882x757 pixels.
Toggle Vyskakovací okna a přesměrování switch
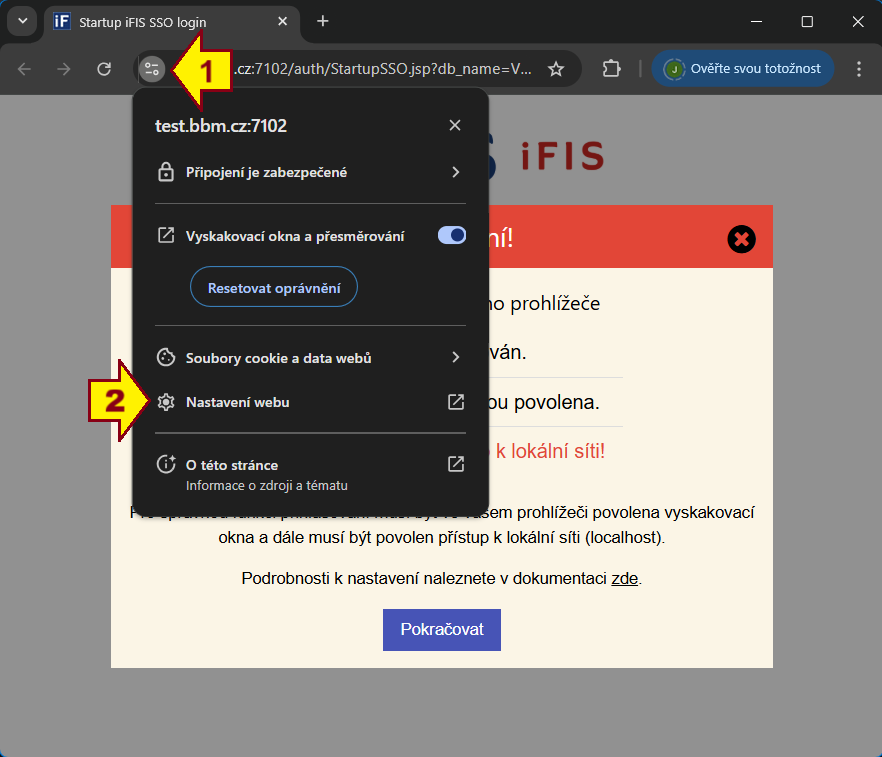452,235
